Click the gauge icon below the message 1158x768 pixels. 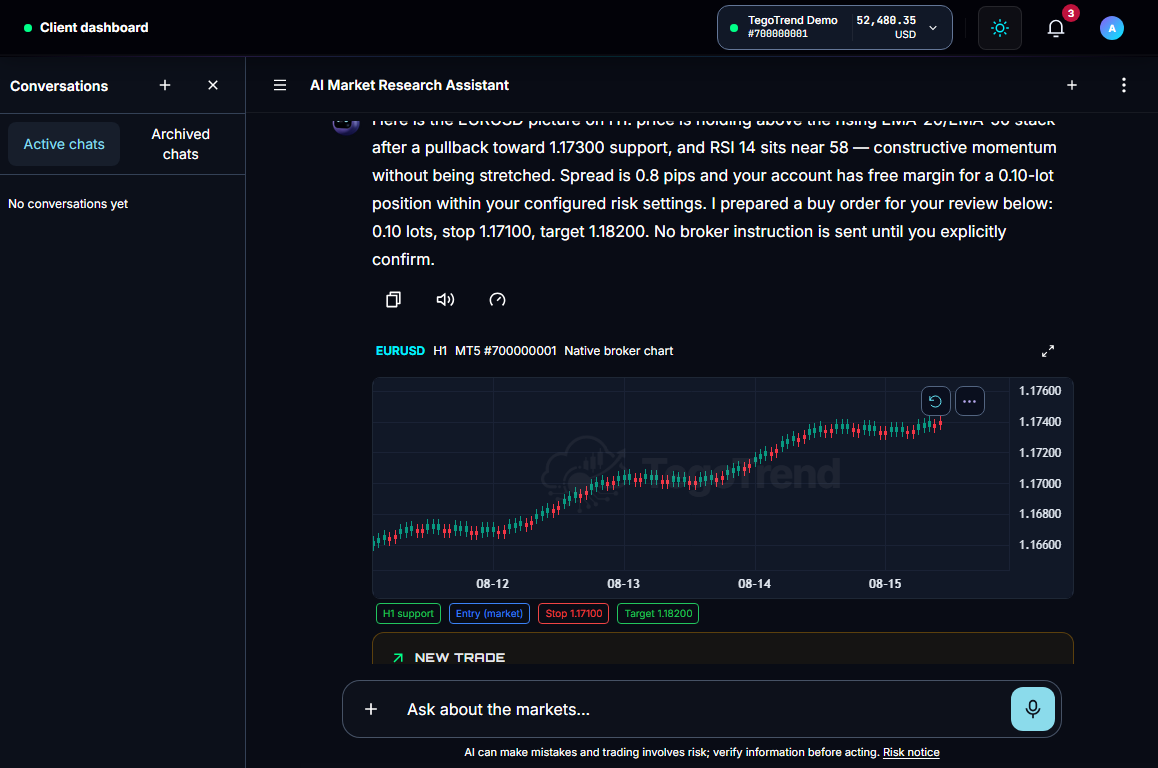click(x=497, y=299)
